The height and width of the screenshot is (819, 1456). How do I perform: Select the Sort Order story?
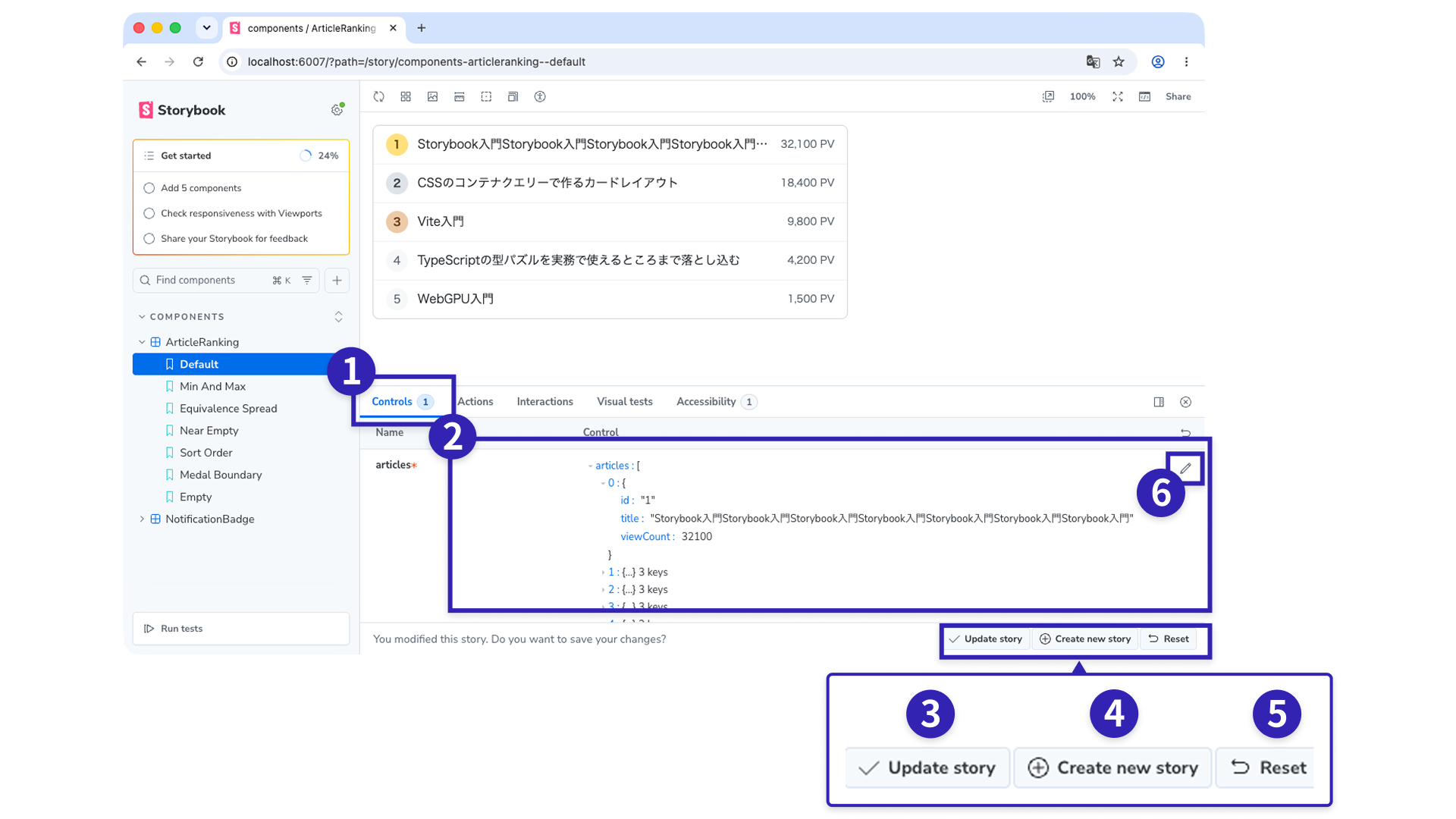pyautogui.click(x=206, y=453)
